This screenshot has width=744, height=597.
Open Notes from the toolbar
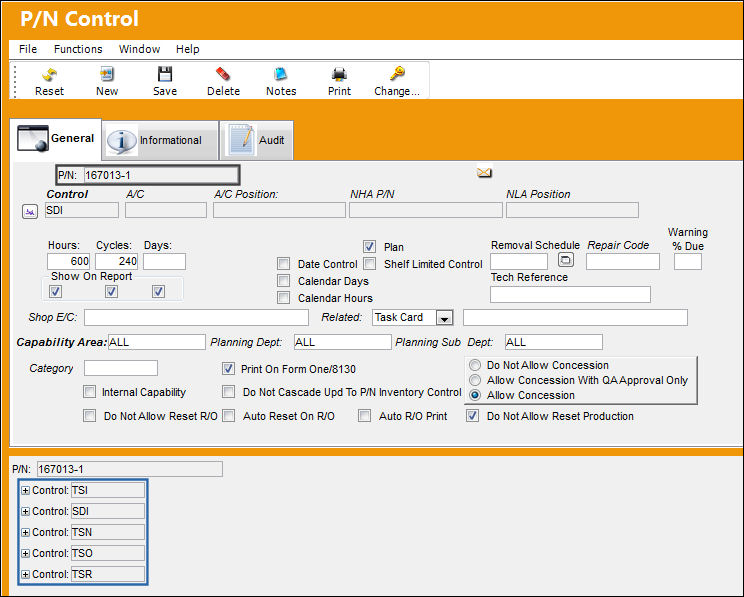pyautogui.click(x=281, y=74)
